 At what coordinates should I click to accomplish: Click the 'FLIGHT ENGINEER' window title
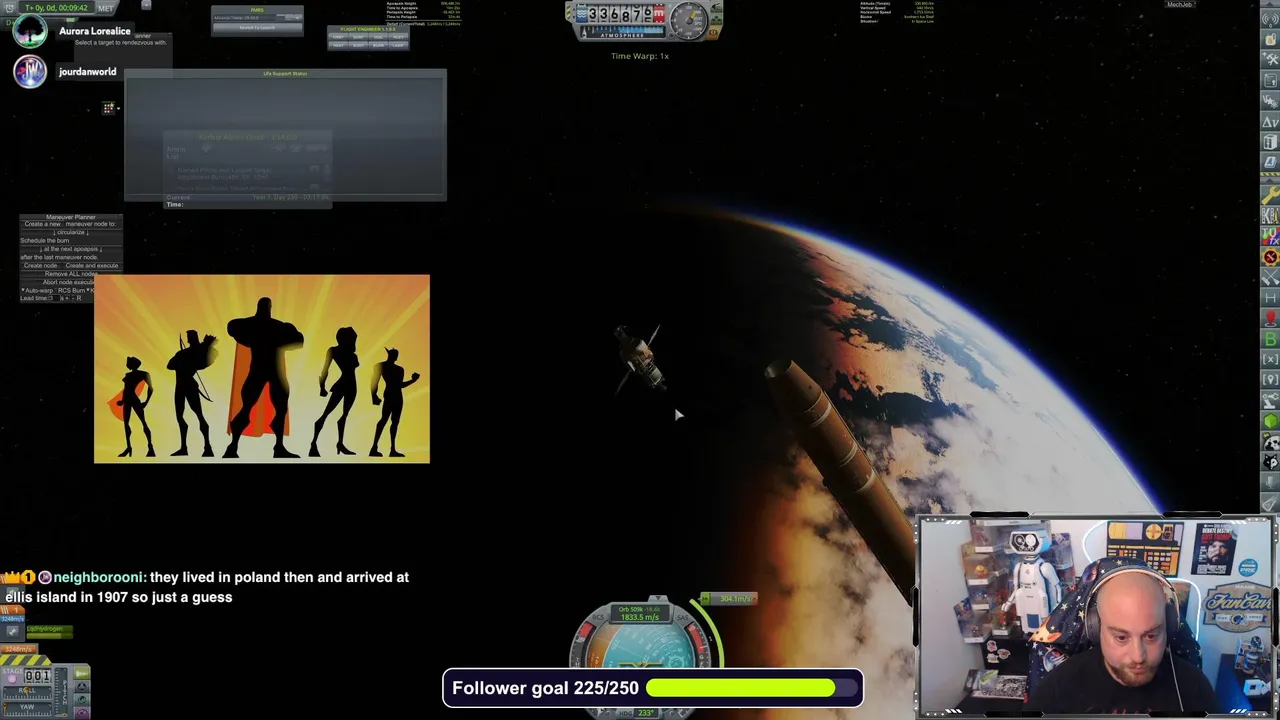coord(368,29)
